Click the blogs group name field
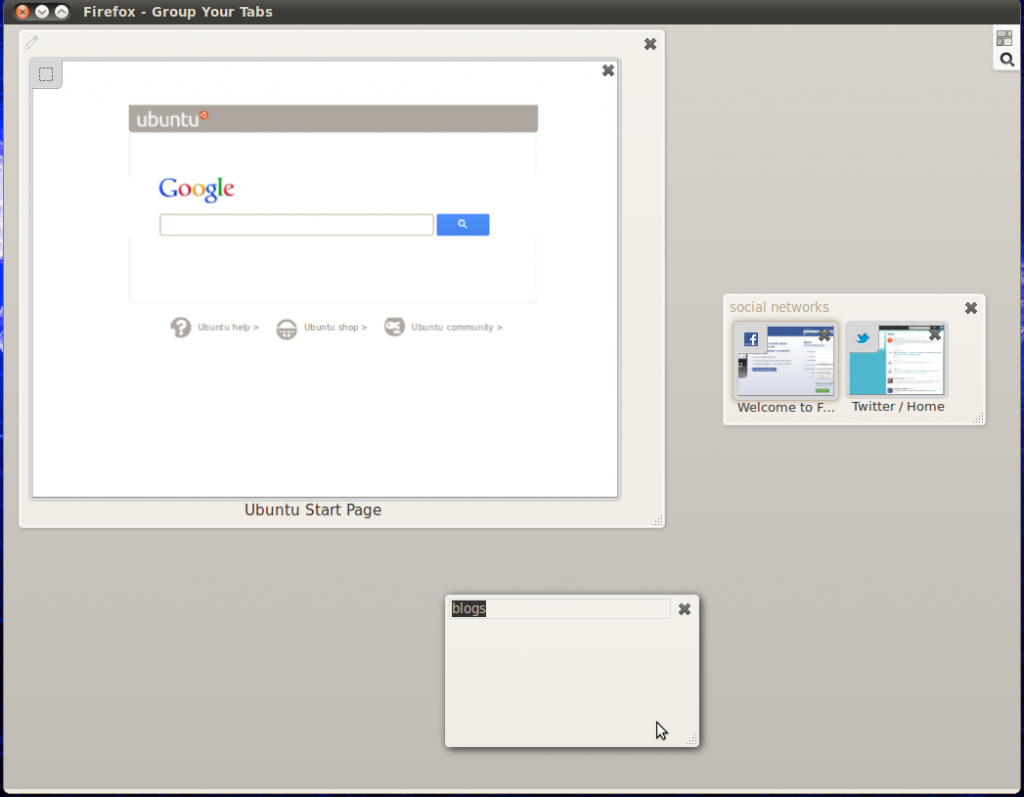Viewport: 1024px width, 797px height. click(x=560, y=609)
